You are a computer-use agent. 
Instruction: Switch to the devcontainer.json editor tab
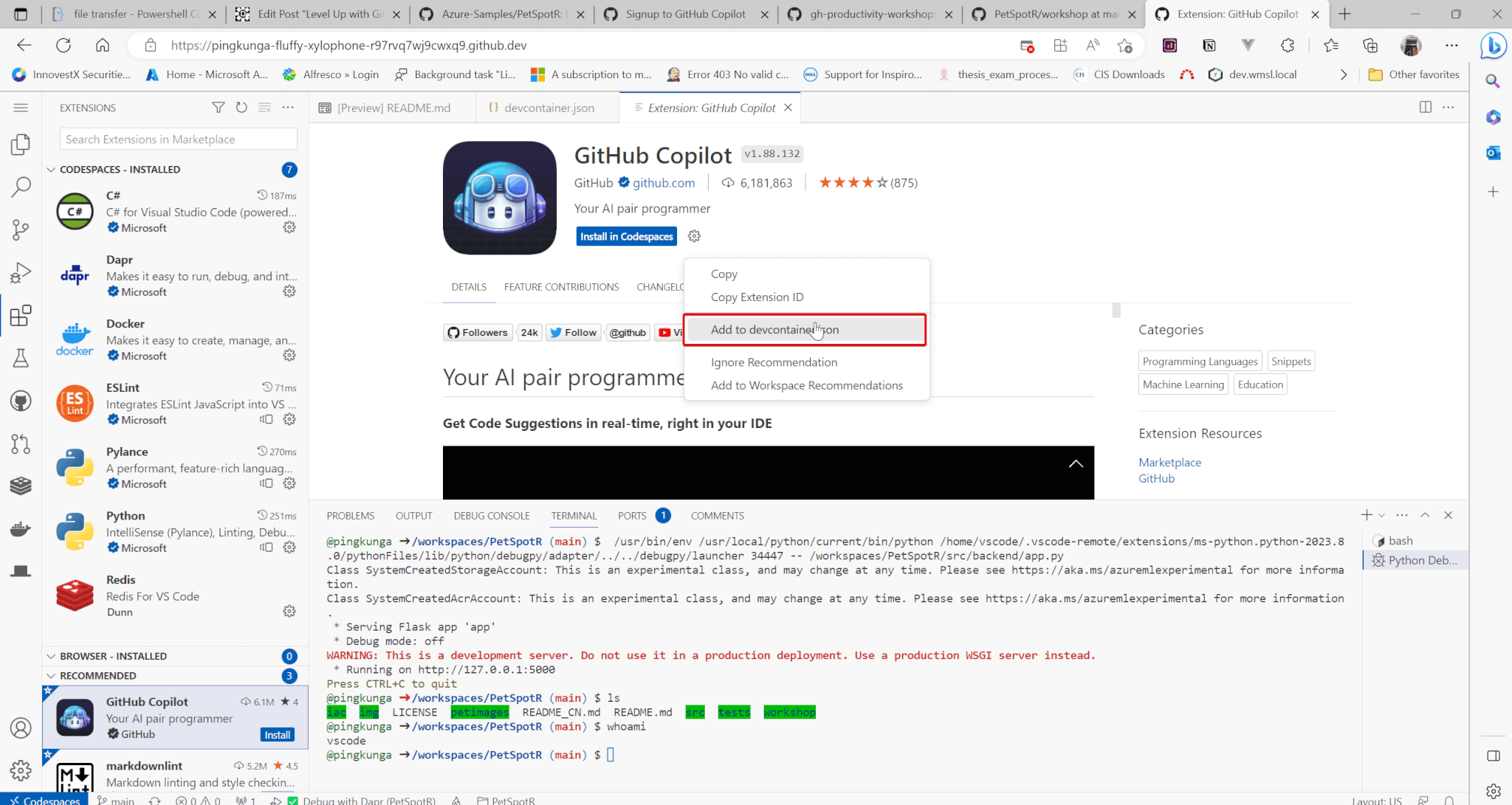pyautogui.click(x=548, y=108)
